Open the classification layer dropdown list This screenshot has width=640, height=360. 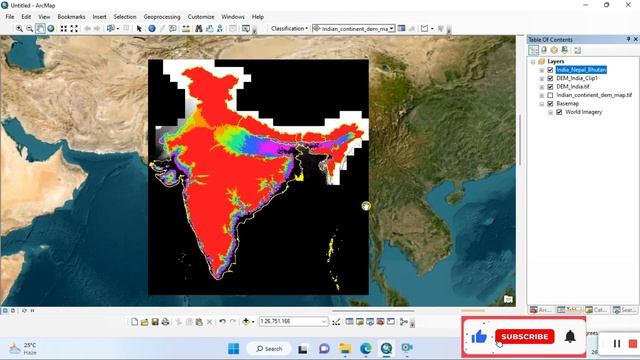point(391,29)
